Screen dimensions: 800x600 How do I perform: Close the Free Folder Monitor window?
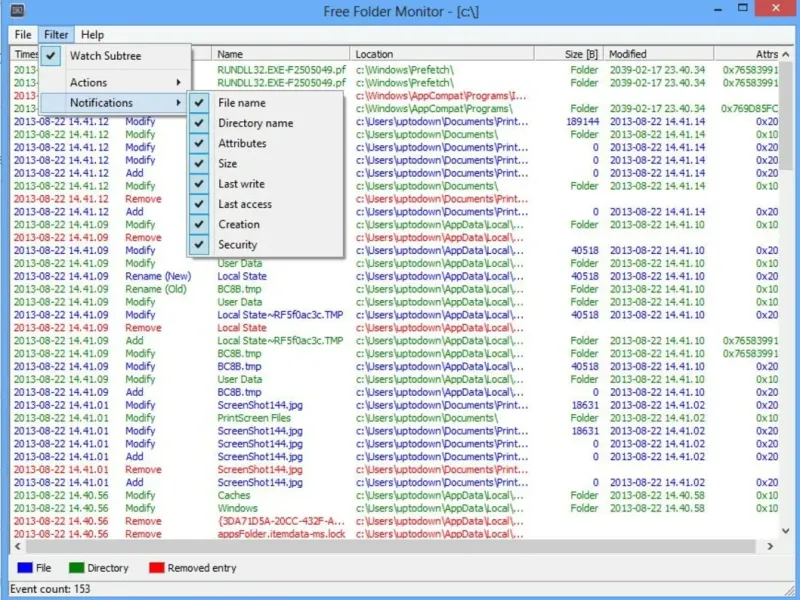click(x=776, y=8)
